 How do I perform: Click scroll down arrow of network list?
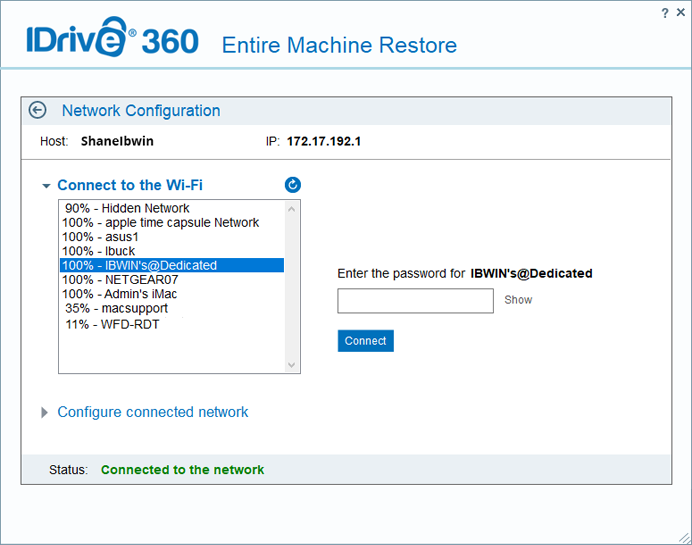(x=291, y=365)
